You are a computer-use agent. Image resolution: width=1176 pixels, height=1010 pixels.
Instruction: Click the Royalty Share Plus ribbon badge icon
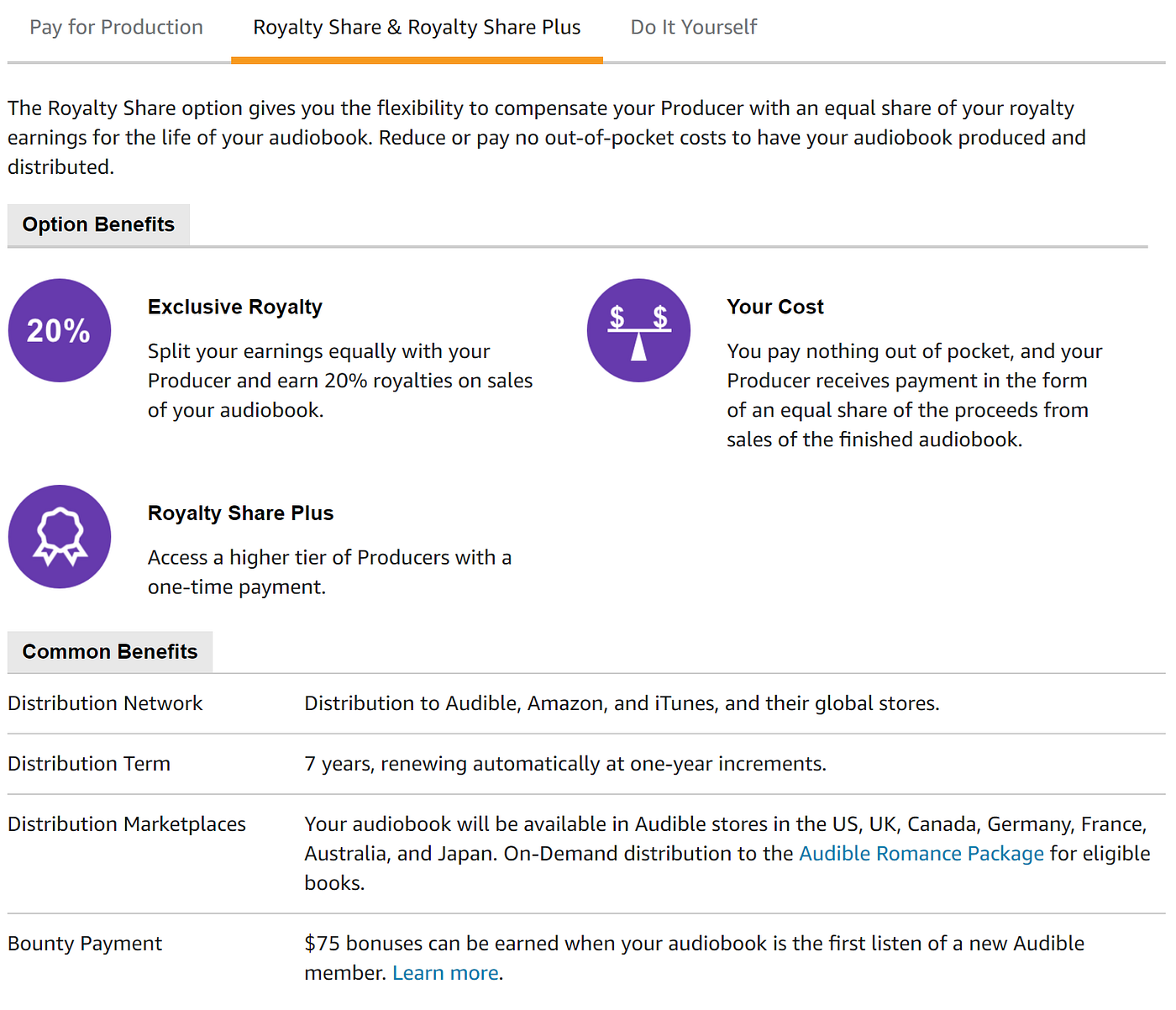60,536
